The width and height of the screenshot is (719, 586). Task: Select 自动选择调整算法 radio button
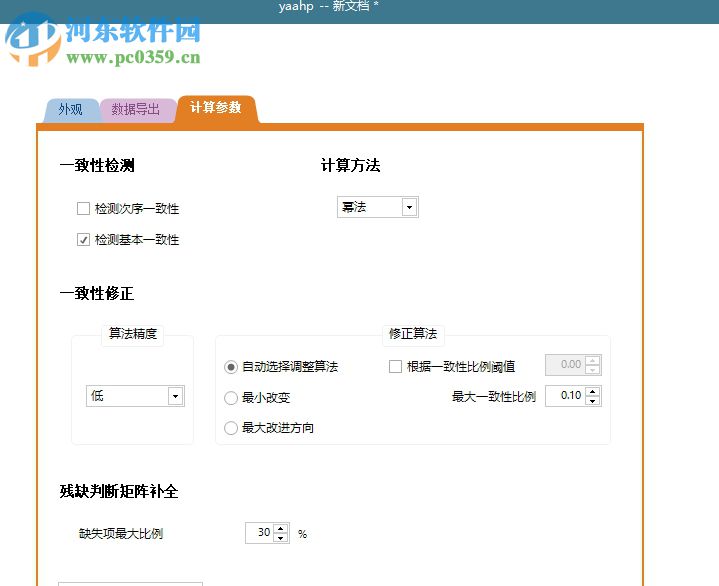[231, 367]
